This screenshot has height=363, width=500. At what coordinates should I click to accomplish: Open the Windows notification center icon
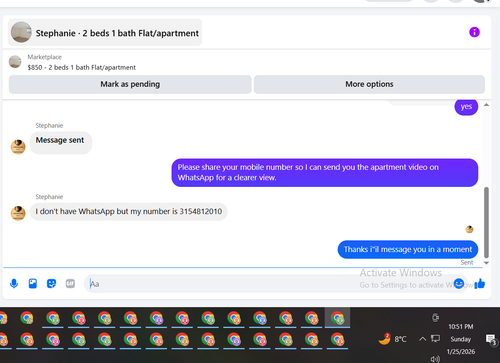pos(491,340)
